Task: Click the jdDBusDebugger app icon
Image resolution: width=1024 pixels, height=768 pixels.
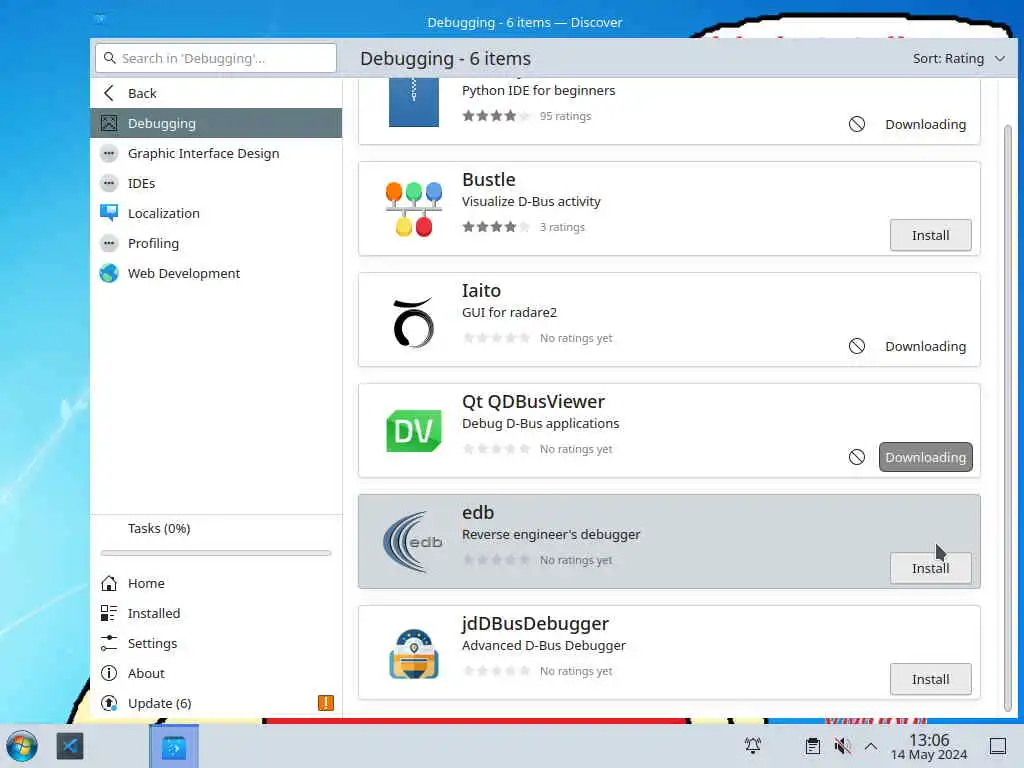Action: coord(413,654)
